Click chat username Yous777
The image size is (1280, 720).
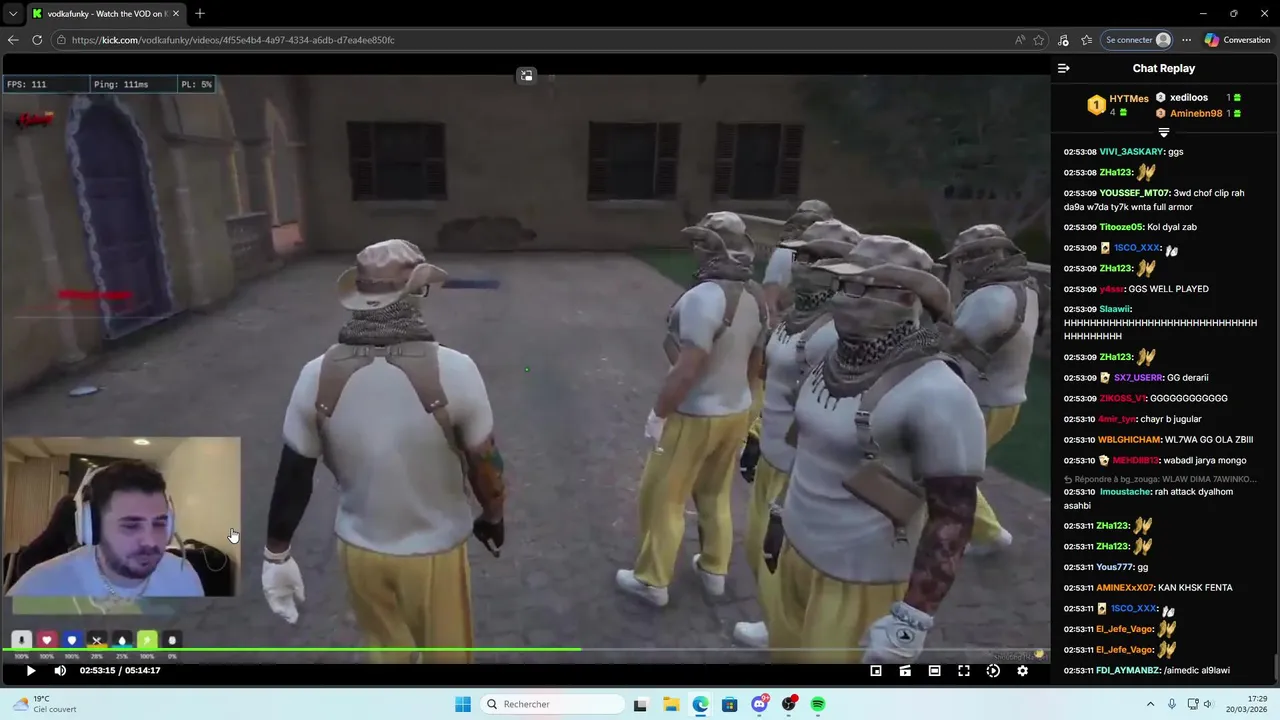point(1115,567)
